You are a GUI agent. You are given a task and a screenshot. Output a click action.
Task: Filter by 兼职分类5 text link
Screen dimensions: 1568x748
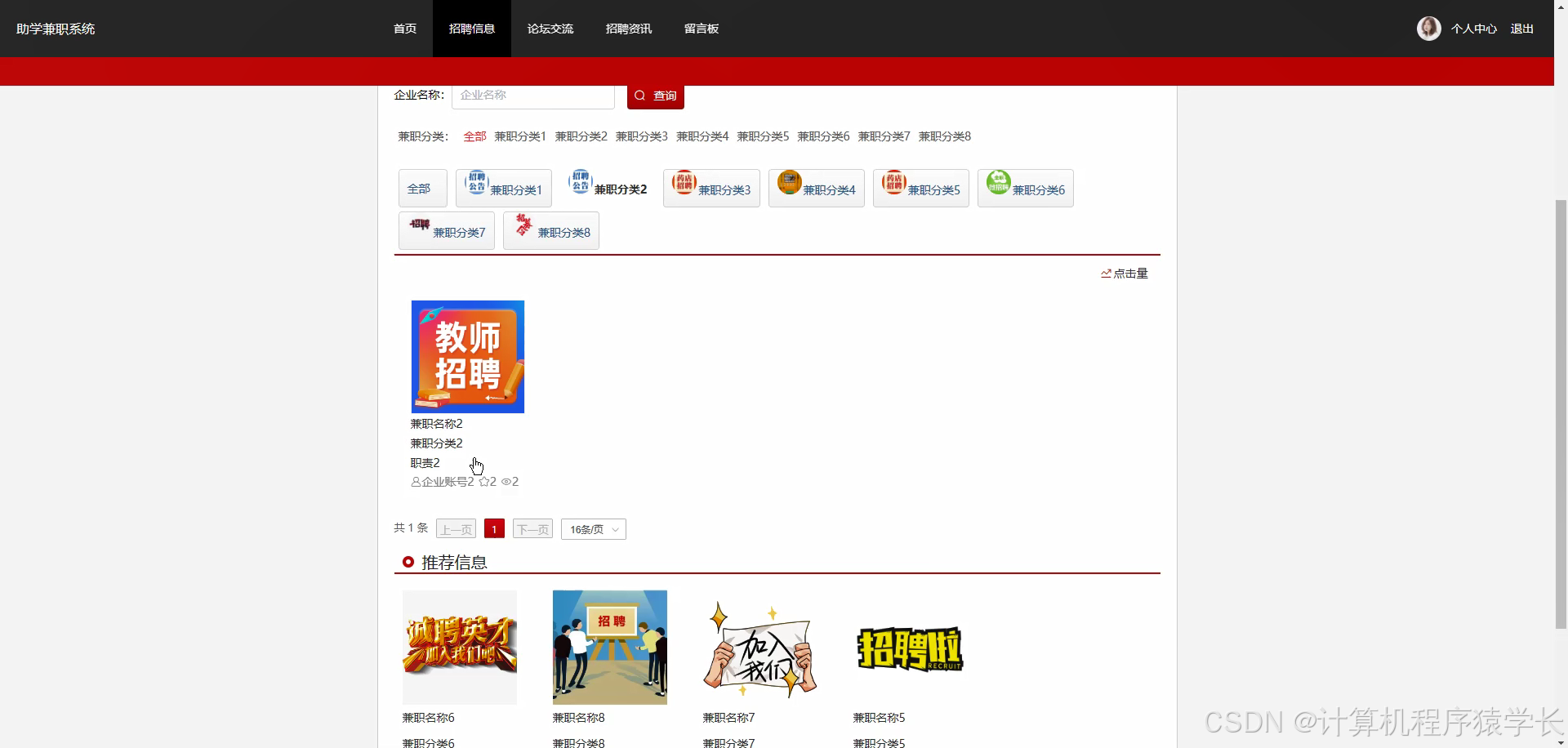pos(763,136)
